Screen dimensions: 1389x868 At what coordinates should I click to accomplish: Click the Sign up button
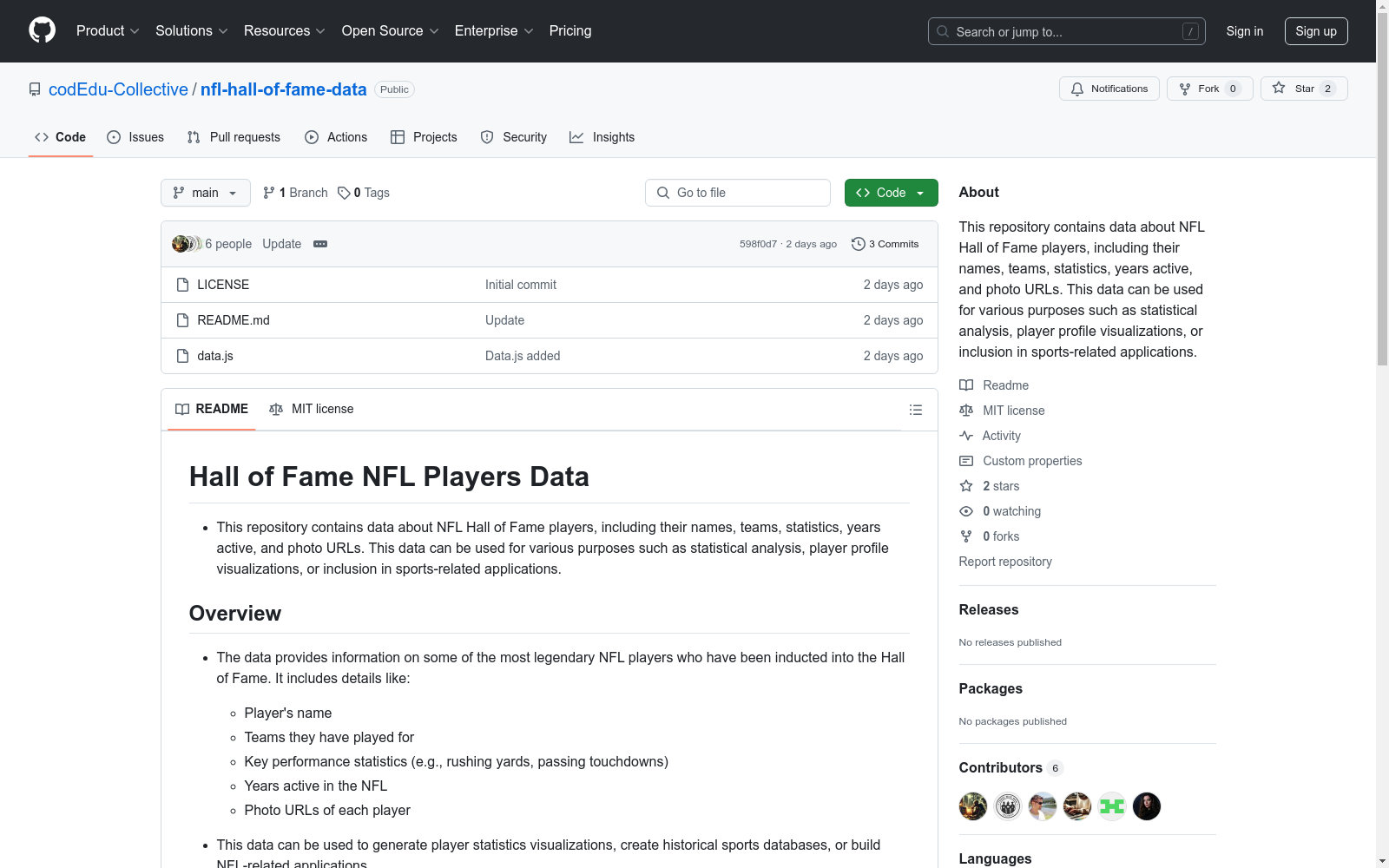coord(1316,31)
